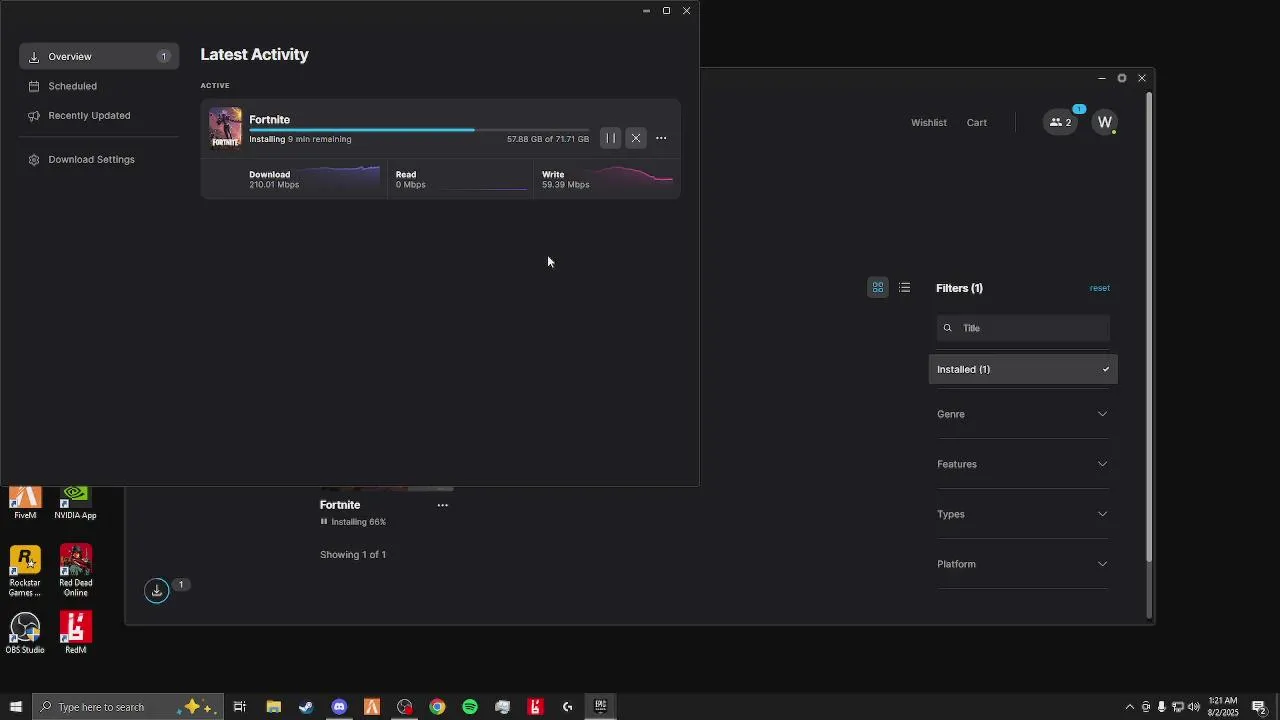1280x720 pixels.
Task: Open the volume control in system tray
Action: tap(1193, 707)
